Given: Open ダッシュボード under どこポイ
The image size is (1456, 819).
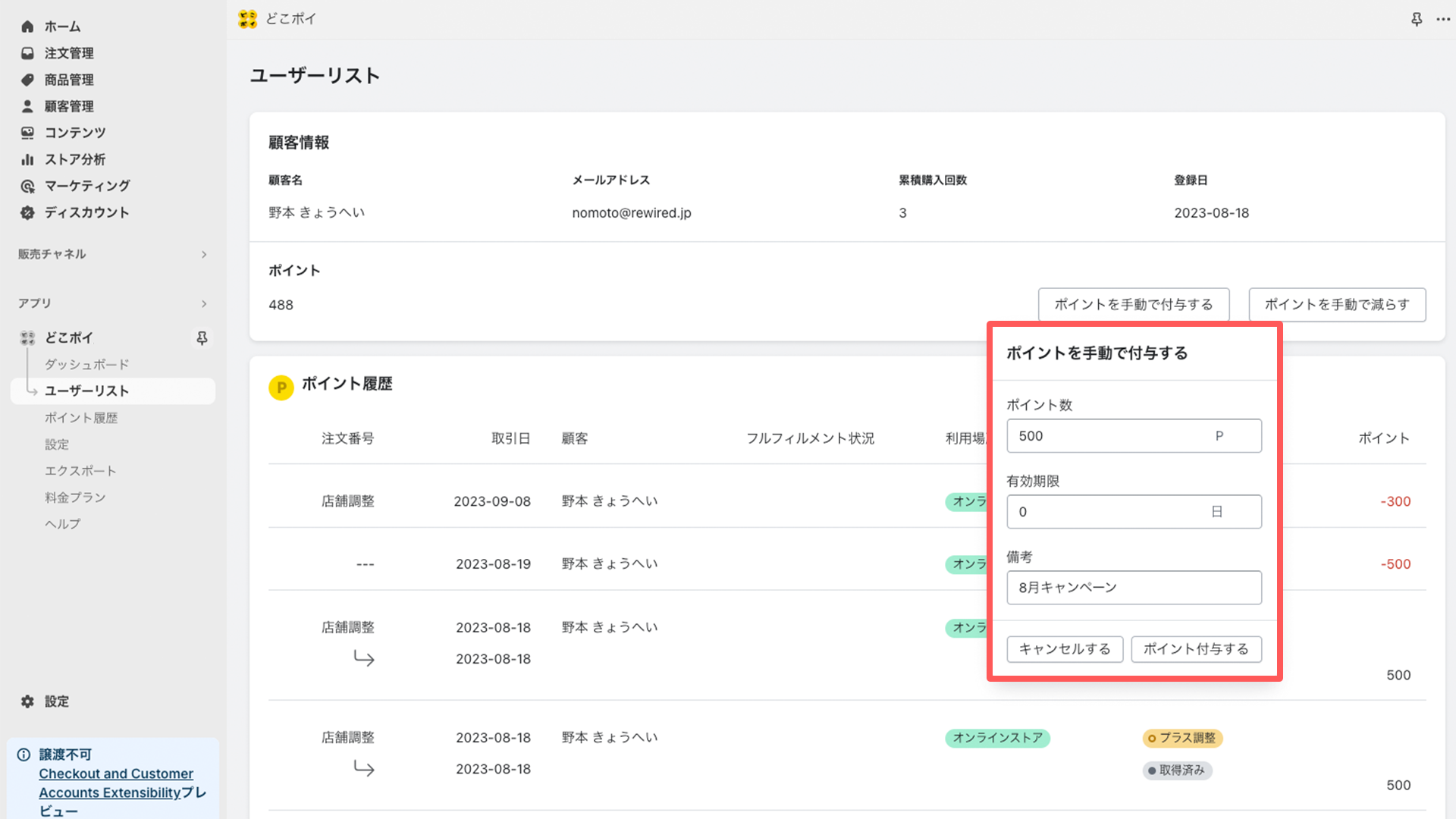Looking at the screenshot, I should pyautogui.click(x=86, y=364).
